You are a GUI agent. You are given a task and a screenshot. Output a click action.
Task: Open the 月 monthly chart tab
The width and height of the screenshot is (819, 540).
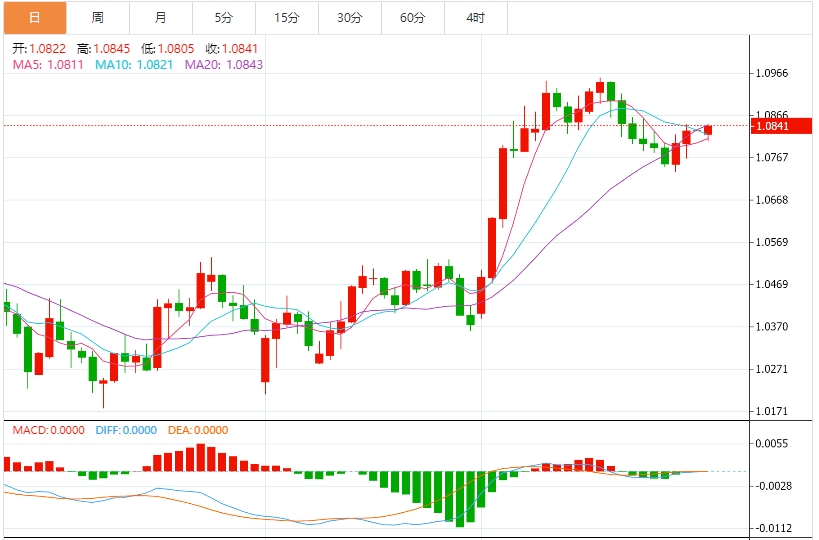click(x=161, y=18)
